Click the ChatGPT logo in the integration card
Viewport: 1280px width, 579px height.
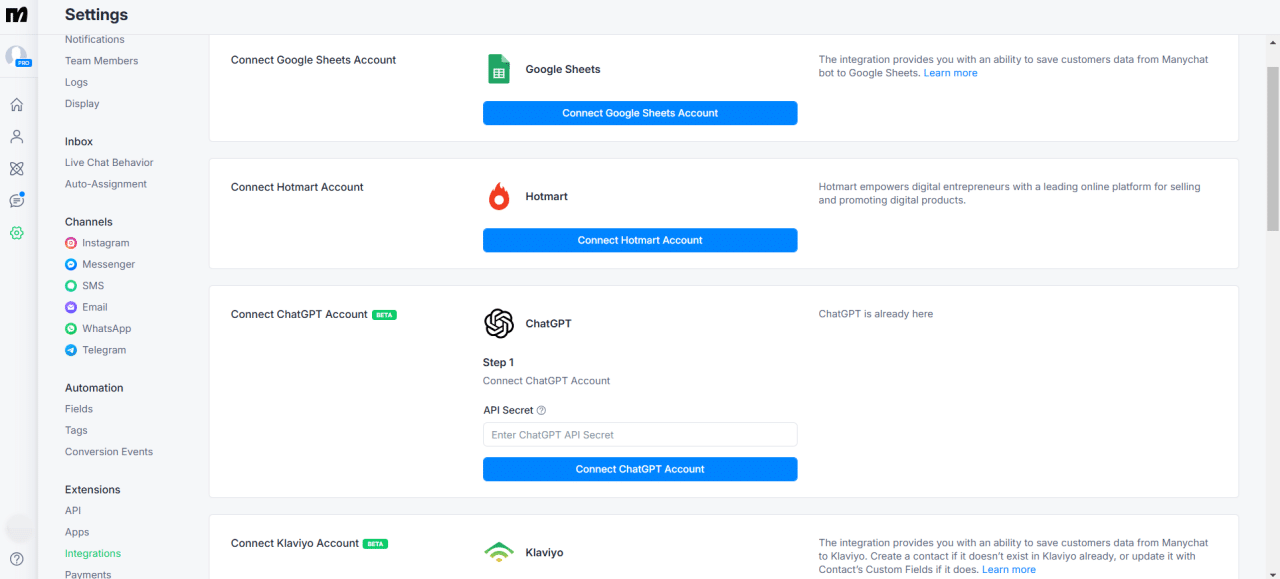498,323
